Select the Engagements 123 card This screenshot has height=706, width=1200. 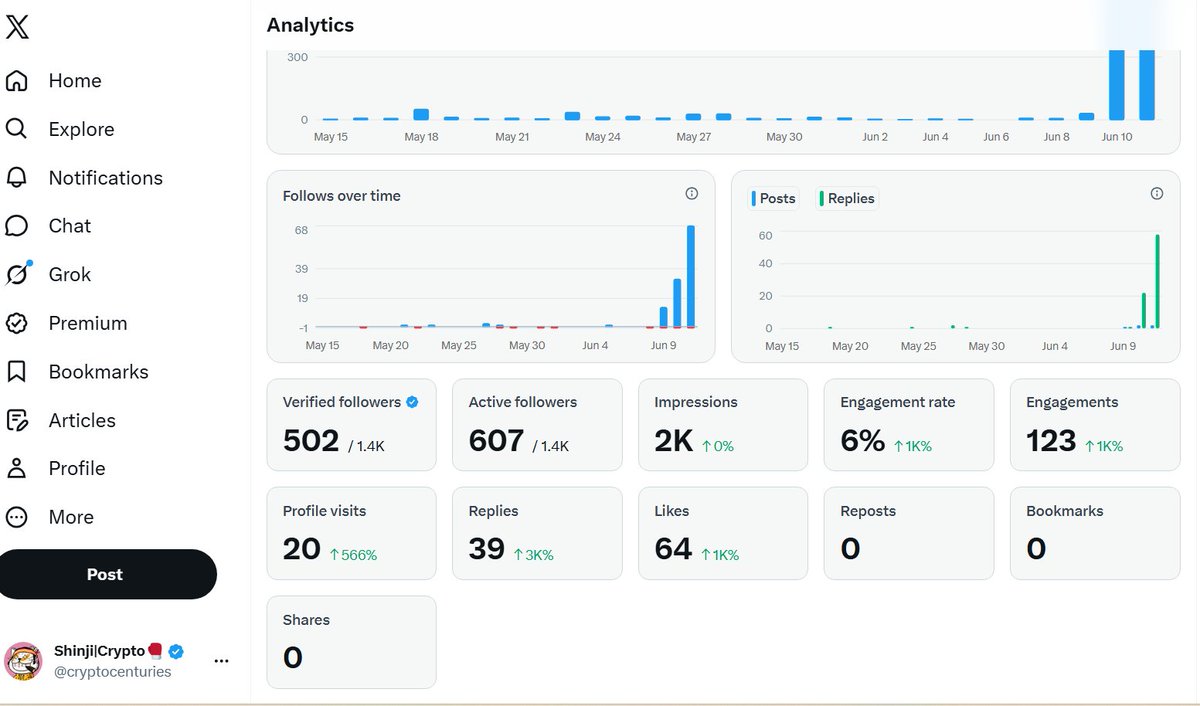coord(1095,424)
